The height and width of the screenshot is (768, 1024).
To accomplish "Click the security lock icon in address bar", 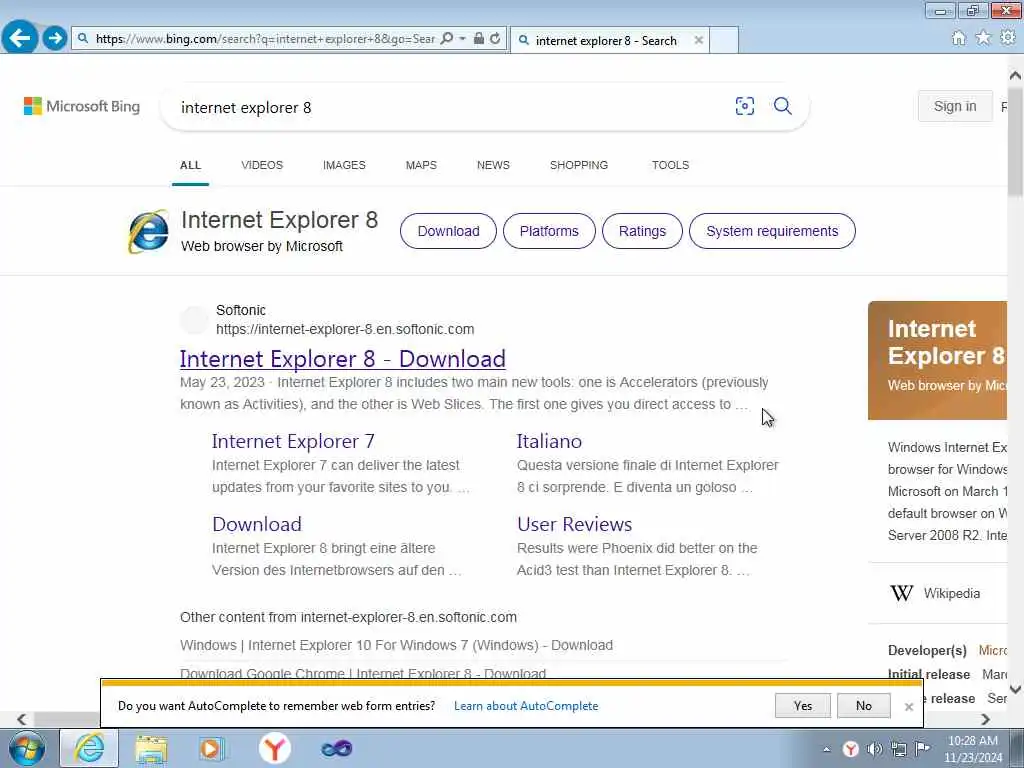I will click(x=479, y=39).
